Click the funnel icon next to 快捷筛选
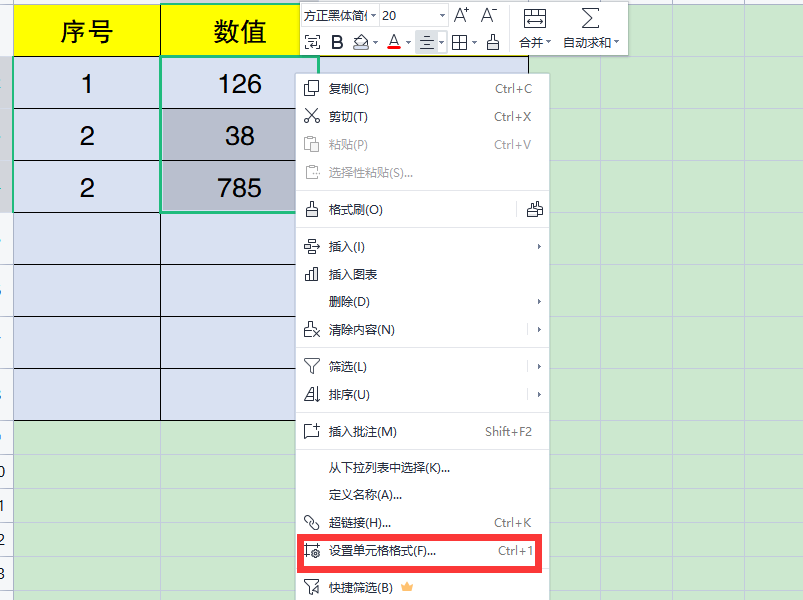 (x=311, y=587)
